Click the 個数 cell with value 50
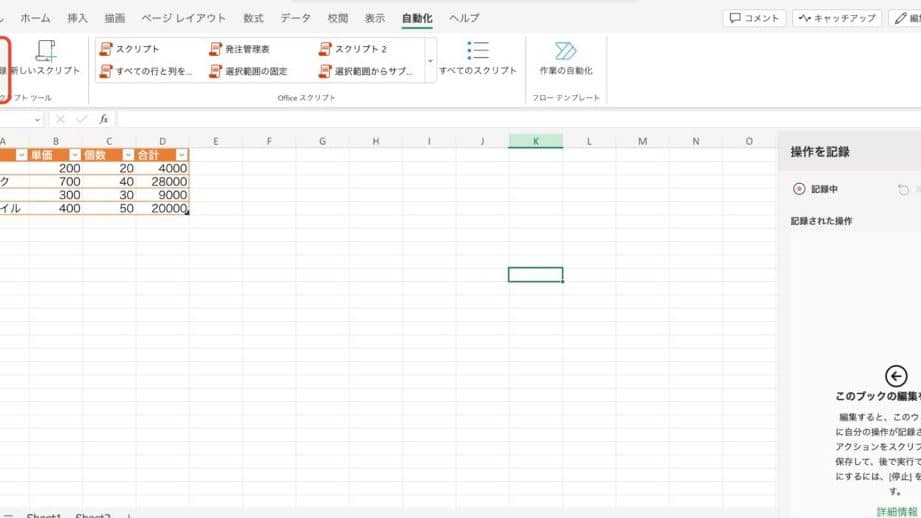This screenshot has height=518, width=921. tap(109, 208)
